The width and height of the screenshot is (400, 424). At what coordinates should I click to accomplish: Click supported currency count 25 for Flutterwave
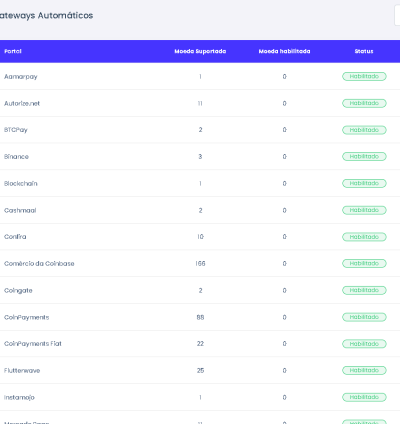200,370
